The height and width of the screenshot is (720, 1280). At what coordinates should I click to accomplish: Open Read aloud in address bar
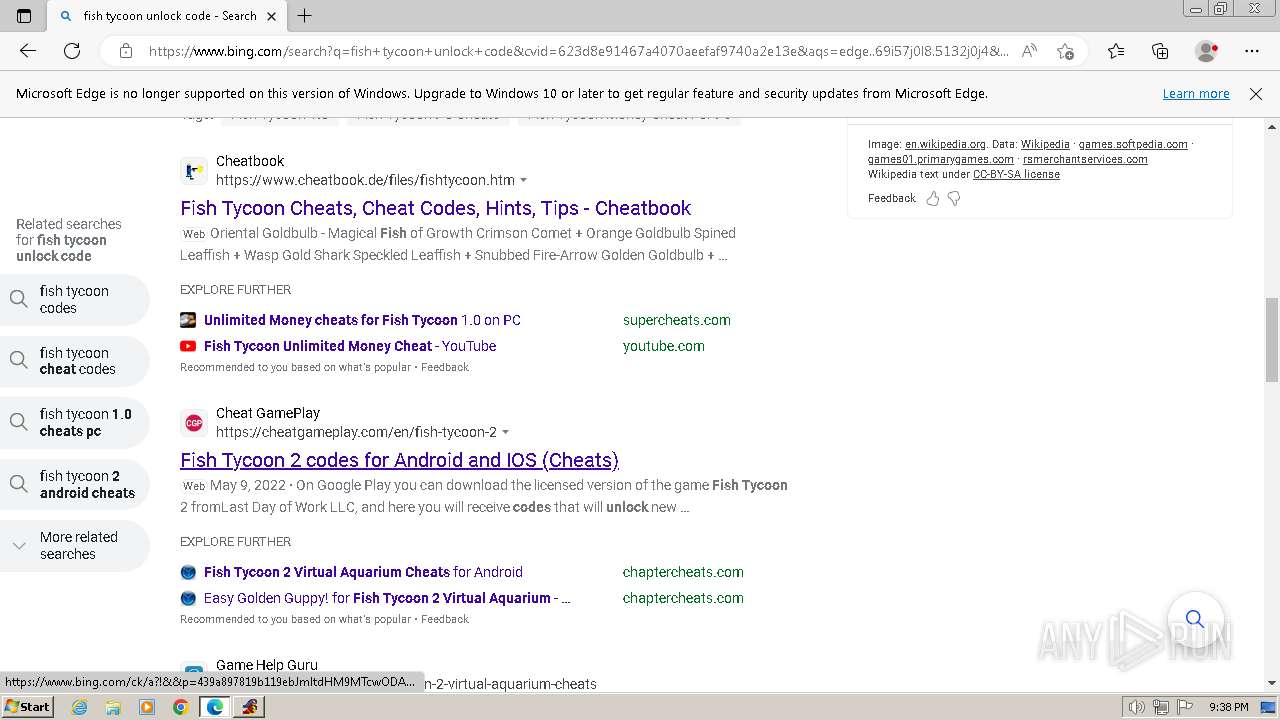(x=1029, y=51)
